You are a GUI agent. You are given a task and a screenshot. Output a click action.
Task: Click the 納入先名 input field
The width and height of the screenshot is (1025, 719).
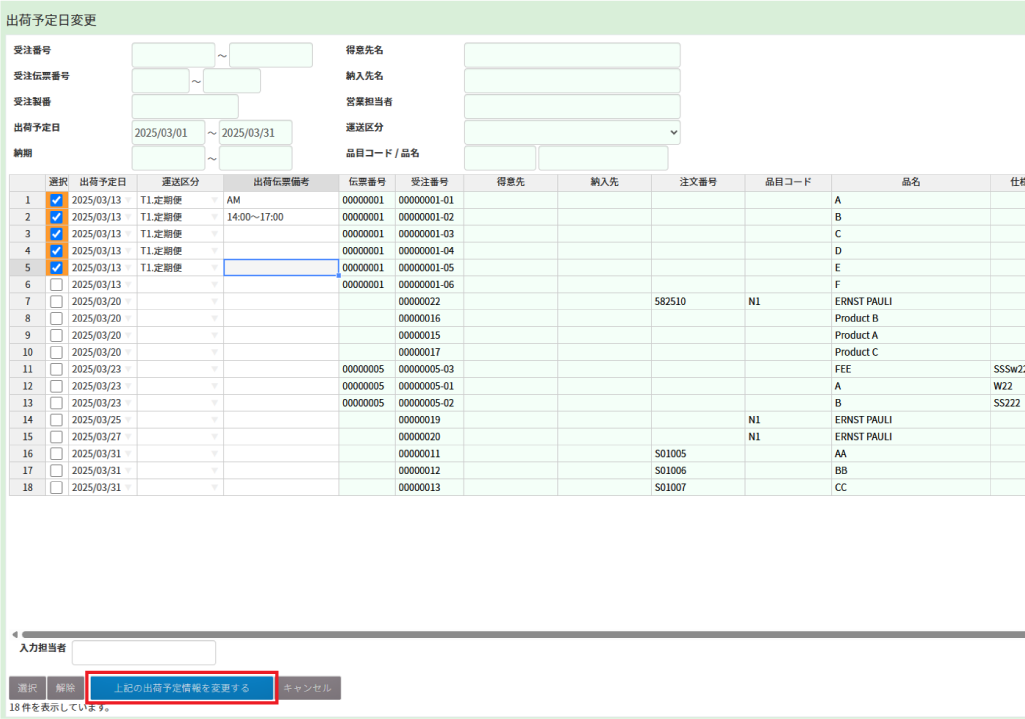572,81
